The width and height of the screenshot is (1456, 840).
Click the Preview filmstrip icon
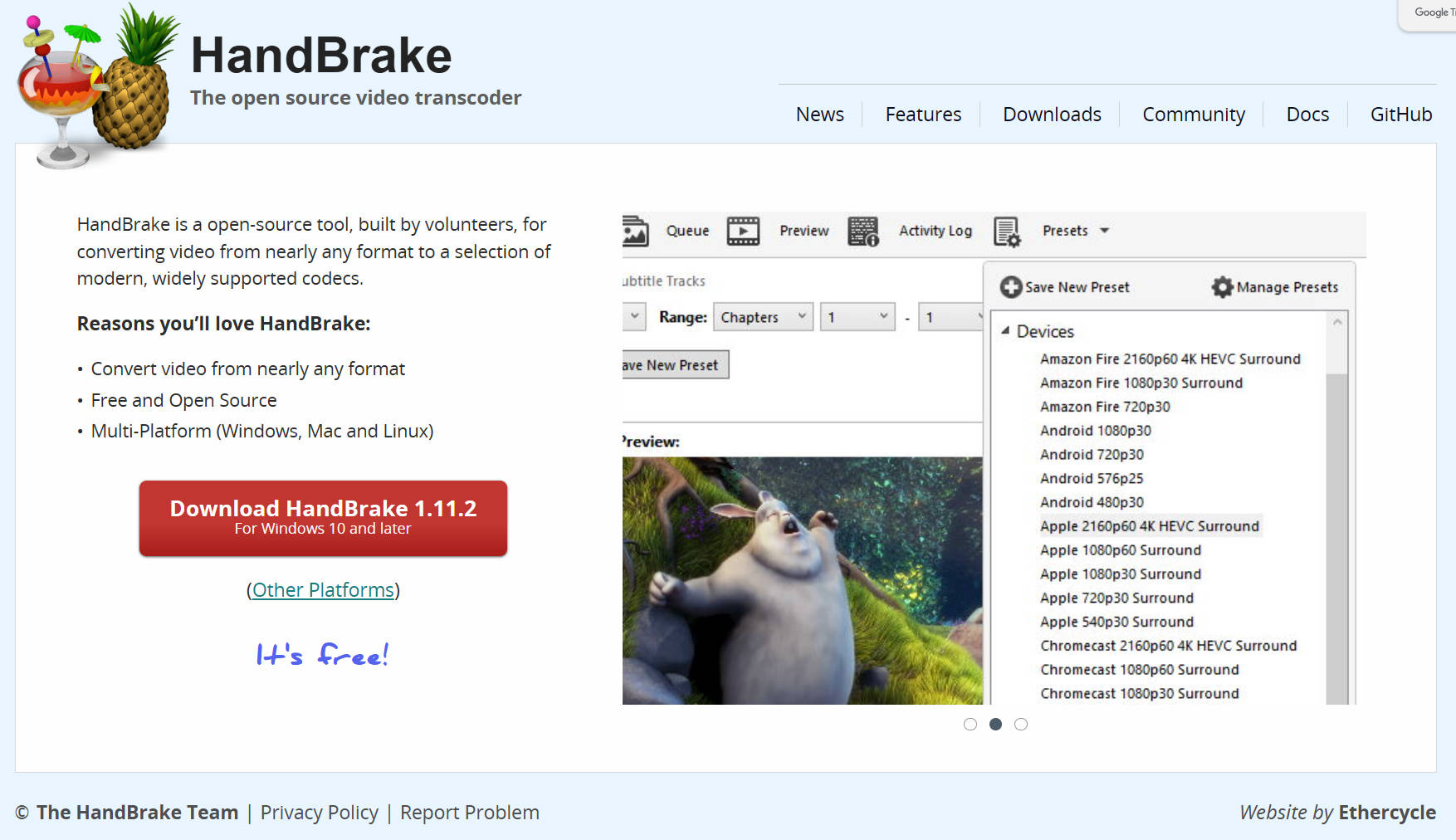pyautogui.click(x=743, y=231)
